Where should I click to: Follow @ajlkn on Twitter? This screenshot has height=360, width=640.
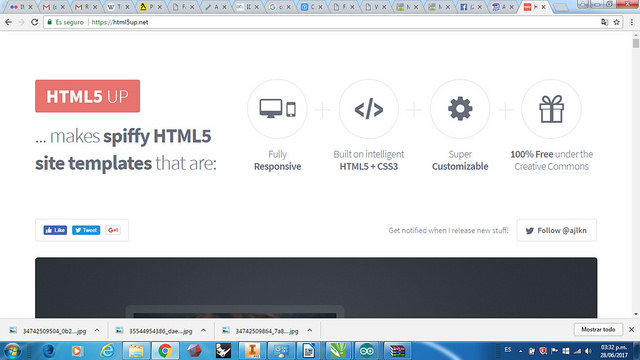pos(557,230)
